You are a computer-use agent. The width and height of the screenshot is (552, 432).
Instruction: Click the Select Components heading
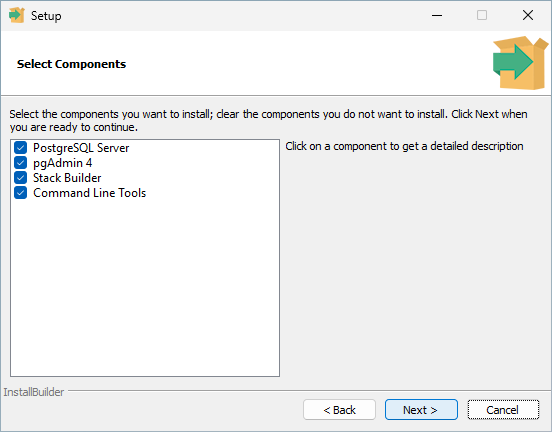point(71,64)
